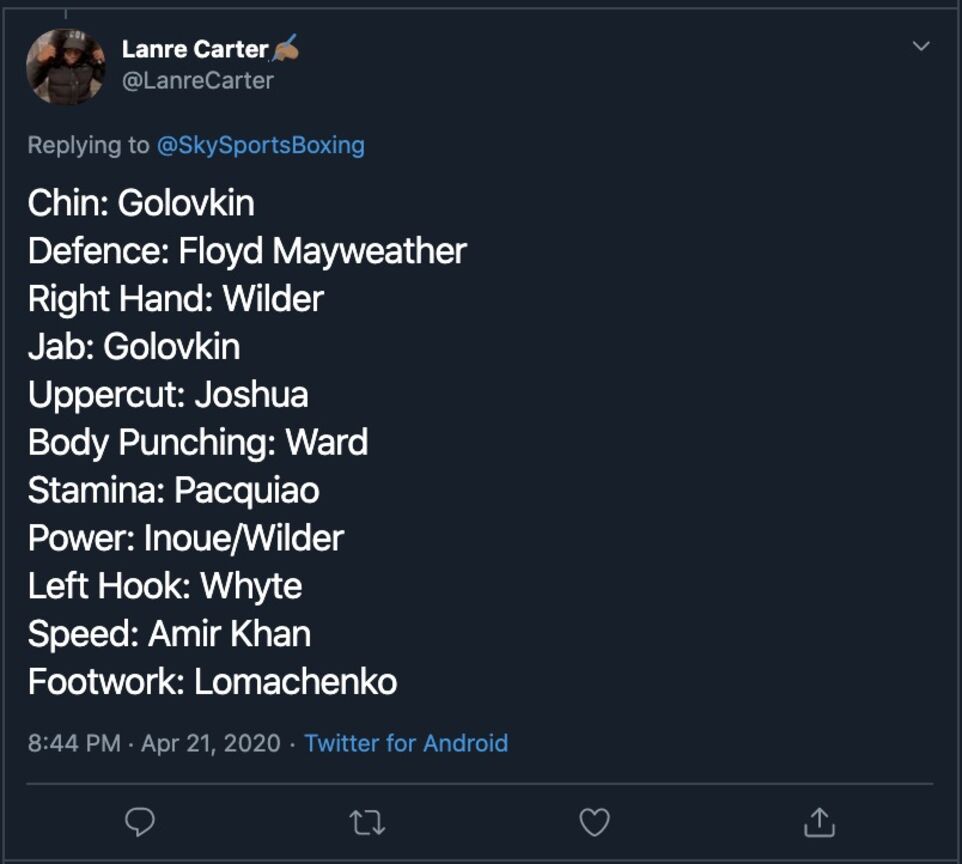The height and width of the screenshot is (864, 962).
Task: Select the "Right Hand: Wilder" text
Action: [x=175, y=299]
